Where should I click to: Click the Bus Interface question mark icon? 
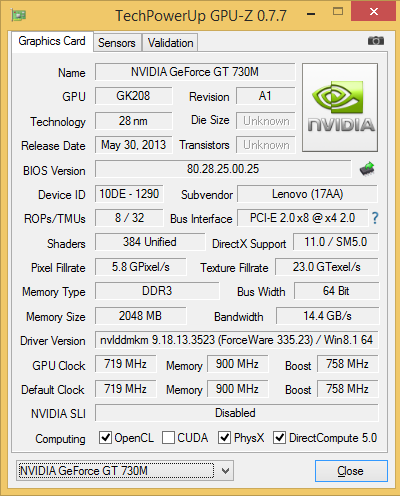tap(375, 218)
